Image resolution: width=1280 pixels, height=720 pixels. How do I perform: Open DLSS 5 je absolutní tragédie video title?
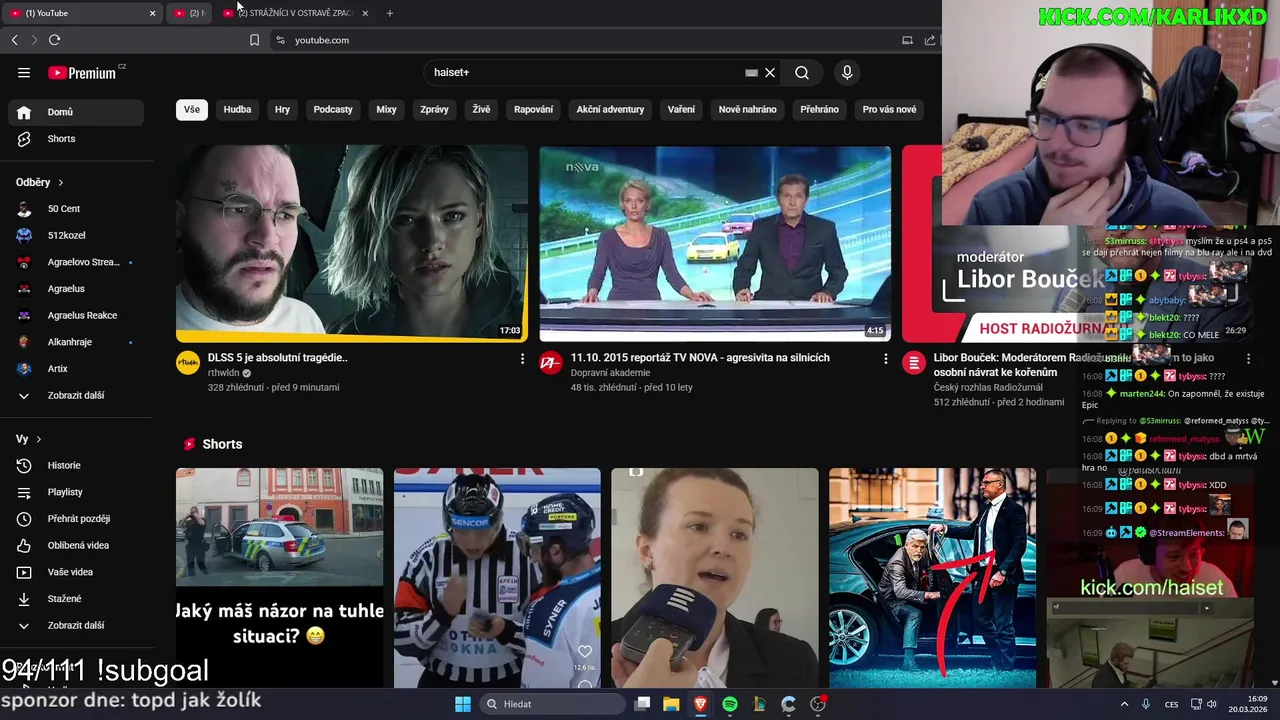[278, 358]
